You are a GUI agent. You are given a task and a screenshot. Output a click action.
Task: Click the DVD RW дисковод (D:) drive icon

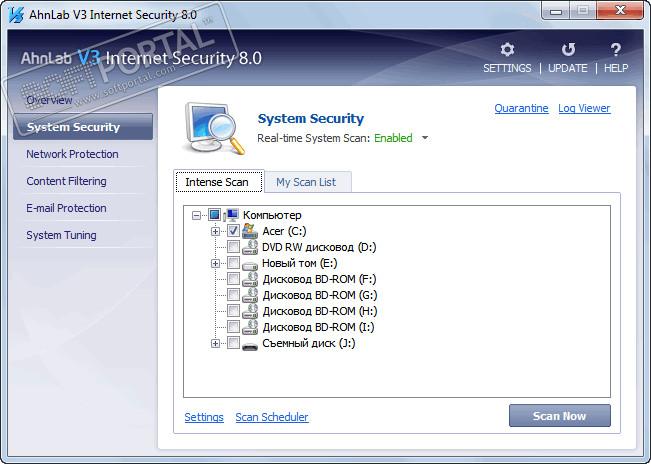point(250,247)
